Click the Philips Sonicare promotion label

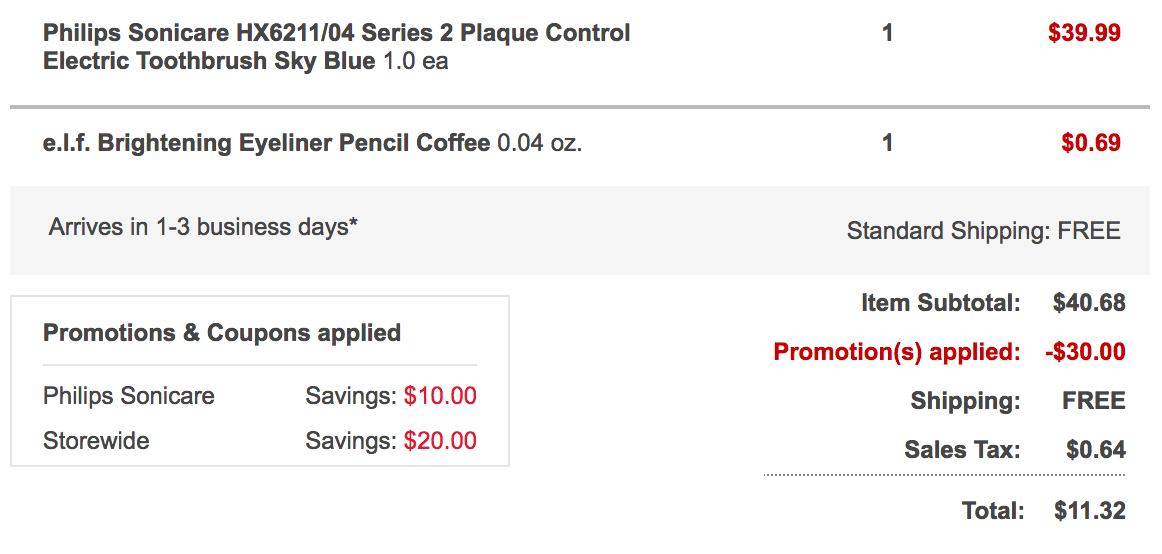point(129,396)
